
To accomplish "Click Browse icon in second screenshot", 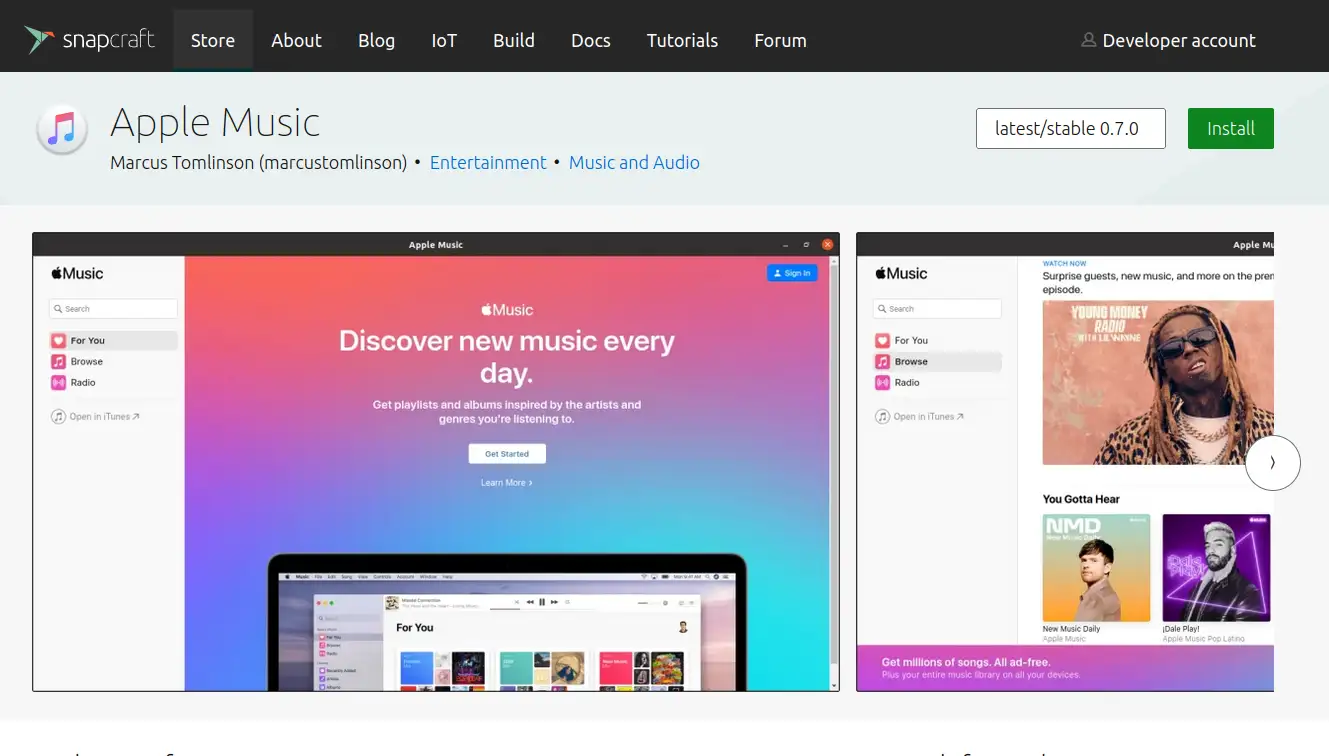I will coord(883,361).
